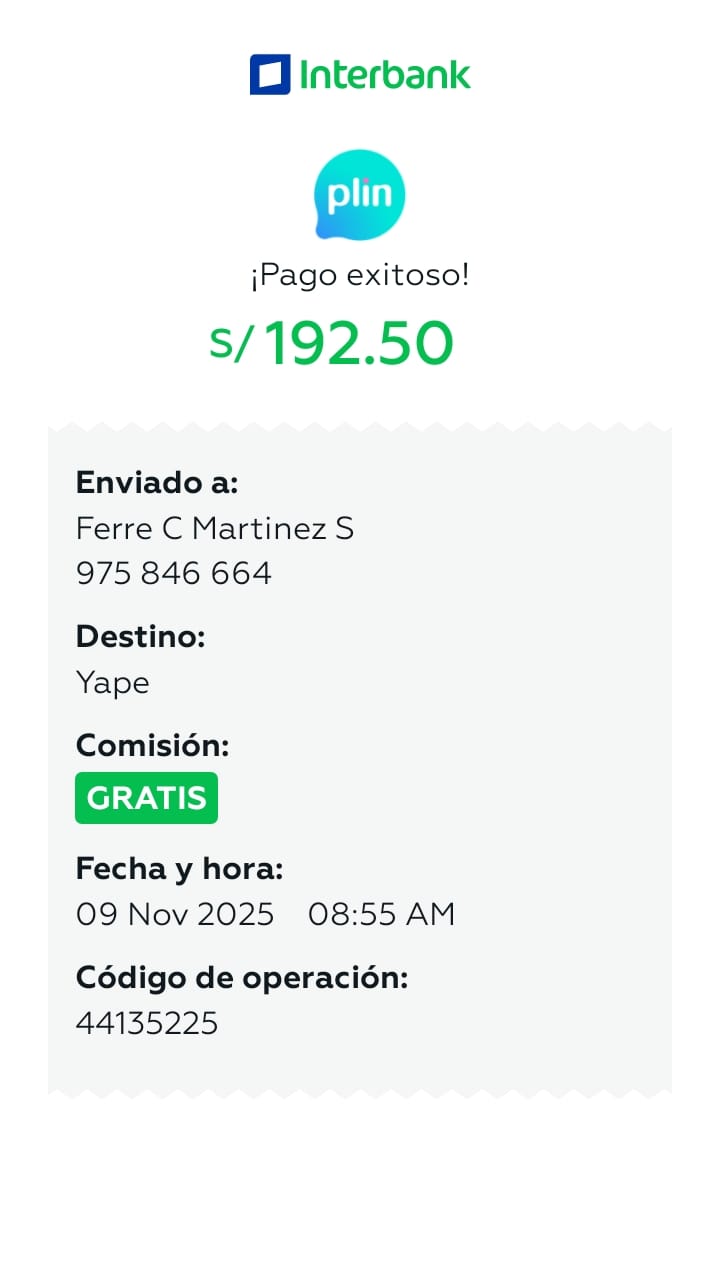Viewport: 720px width, 1270px height.
Task: Click the Enviado a: label
Action: coord(157,483)
